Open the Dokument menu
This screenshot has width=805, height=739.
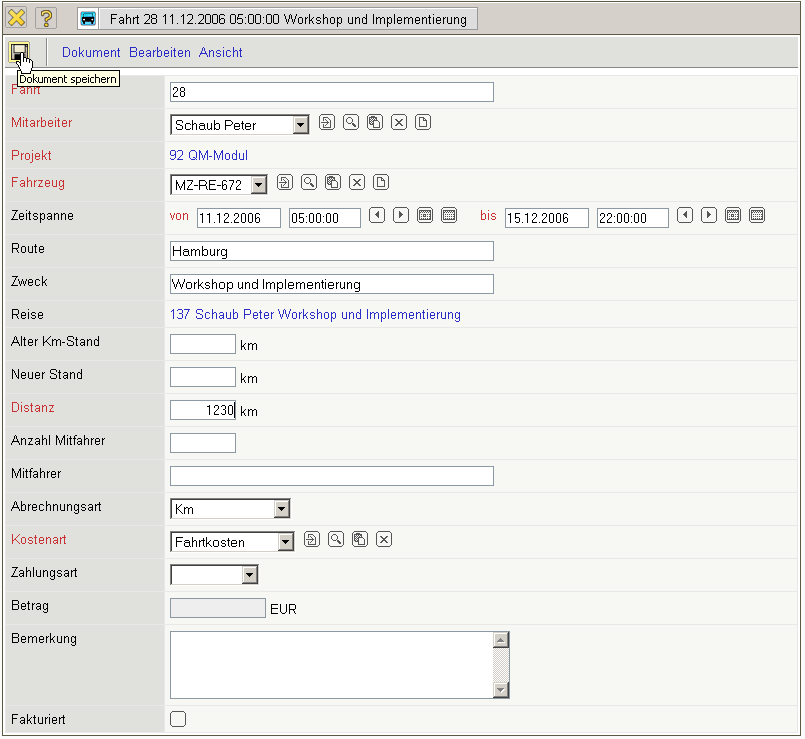[91, 52]
